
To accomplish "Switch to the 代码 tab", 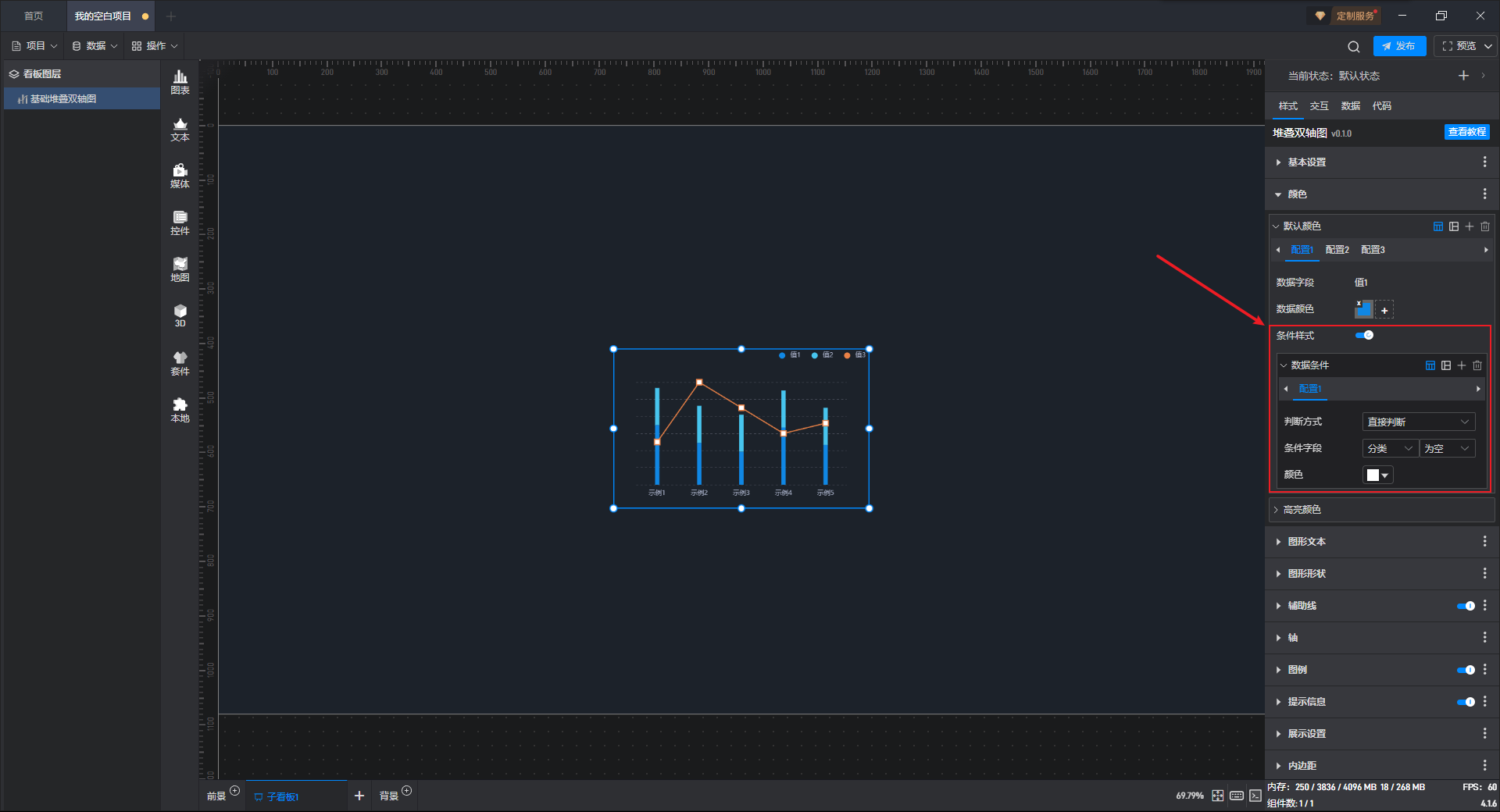I will [x=1382, y=106].
